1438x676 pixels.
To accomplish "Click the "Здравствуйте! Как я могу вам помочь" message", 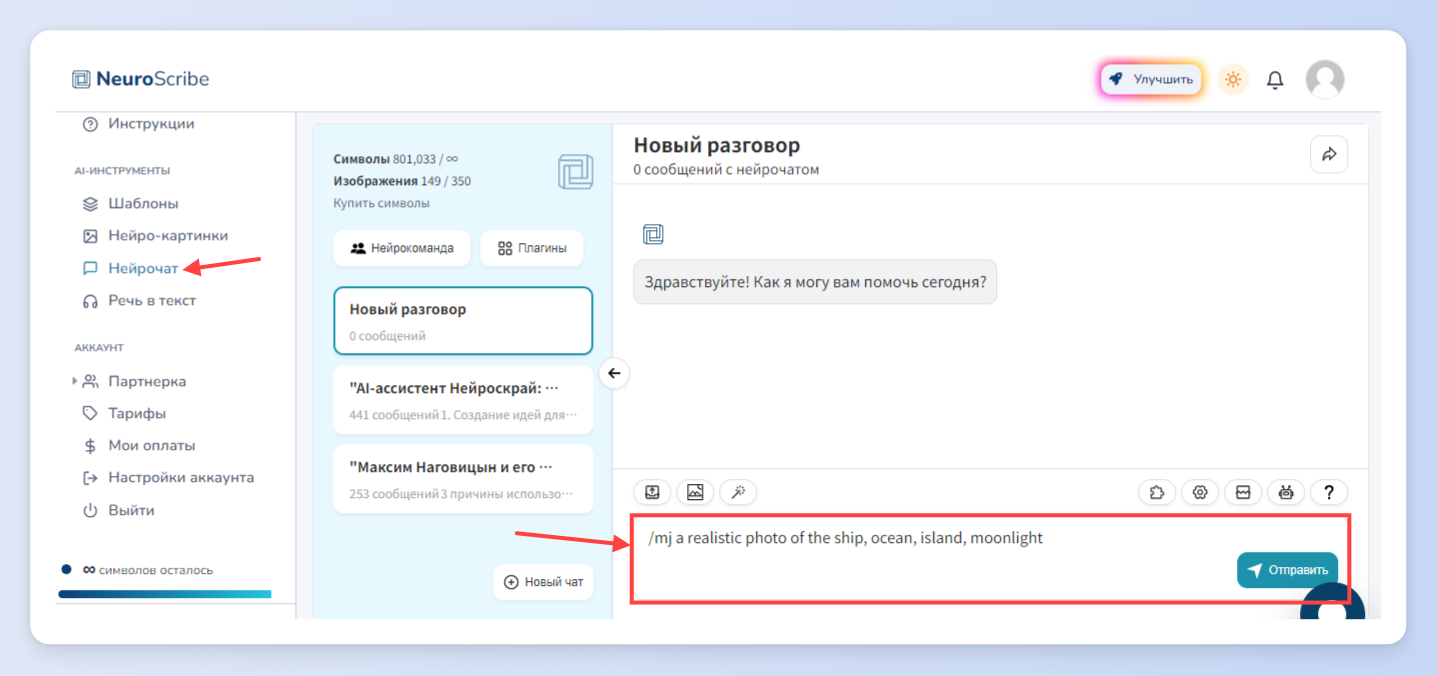I will click(815, 282).
